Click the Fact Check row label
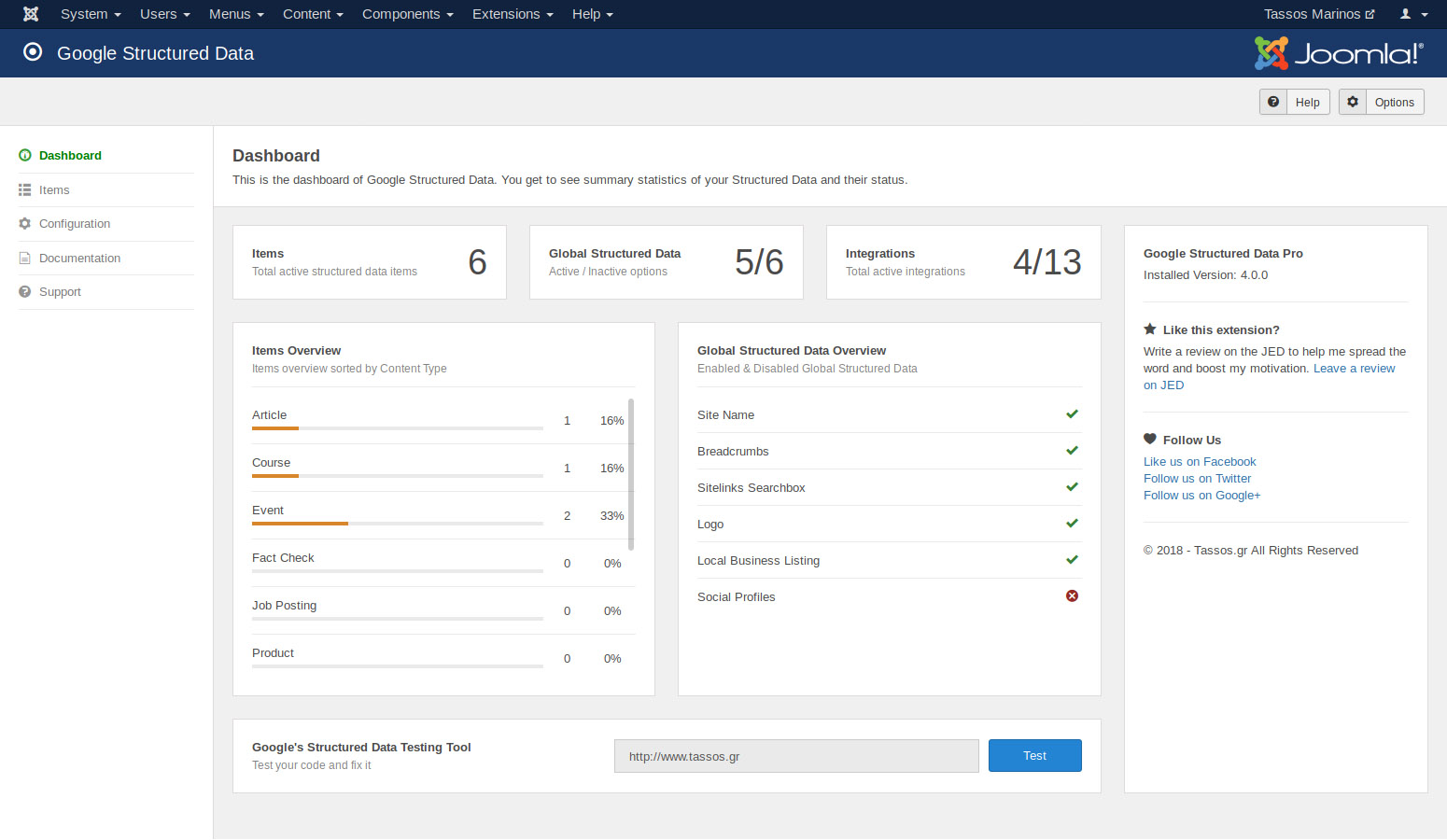This screenshot has height=840, width=1447. coord(283,558)
